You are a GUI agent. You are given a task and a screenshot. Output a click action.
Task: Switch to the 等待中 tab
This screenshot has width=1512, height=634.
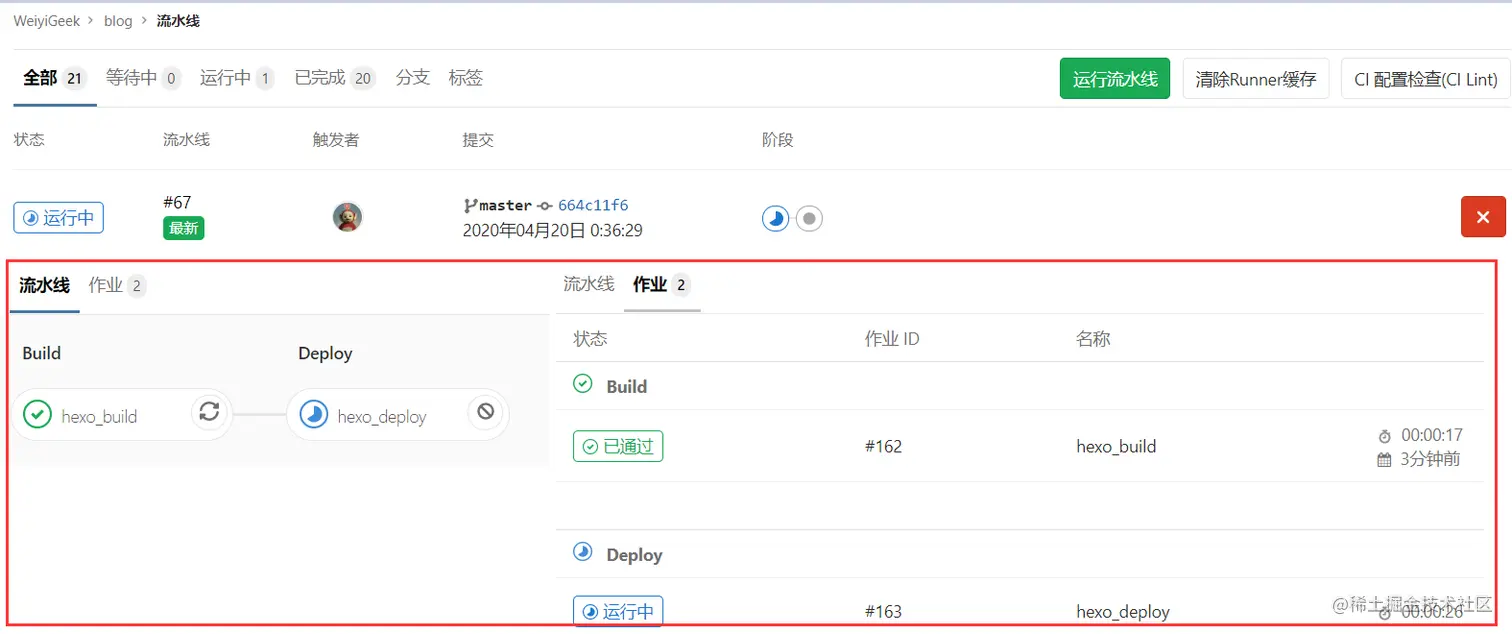[x=143, y=78]
